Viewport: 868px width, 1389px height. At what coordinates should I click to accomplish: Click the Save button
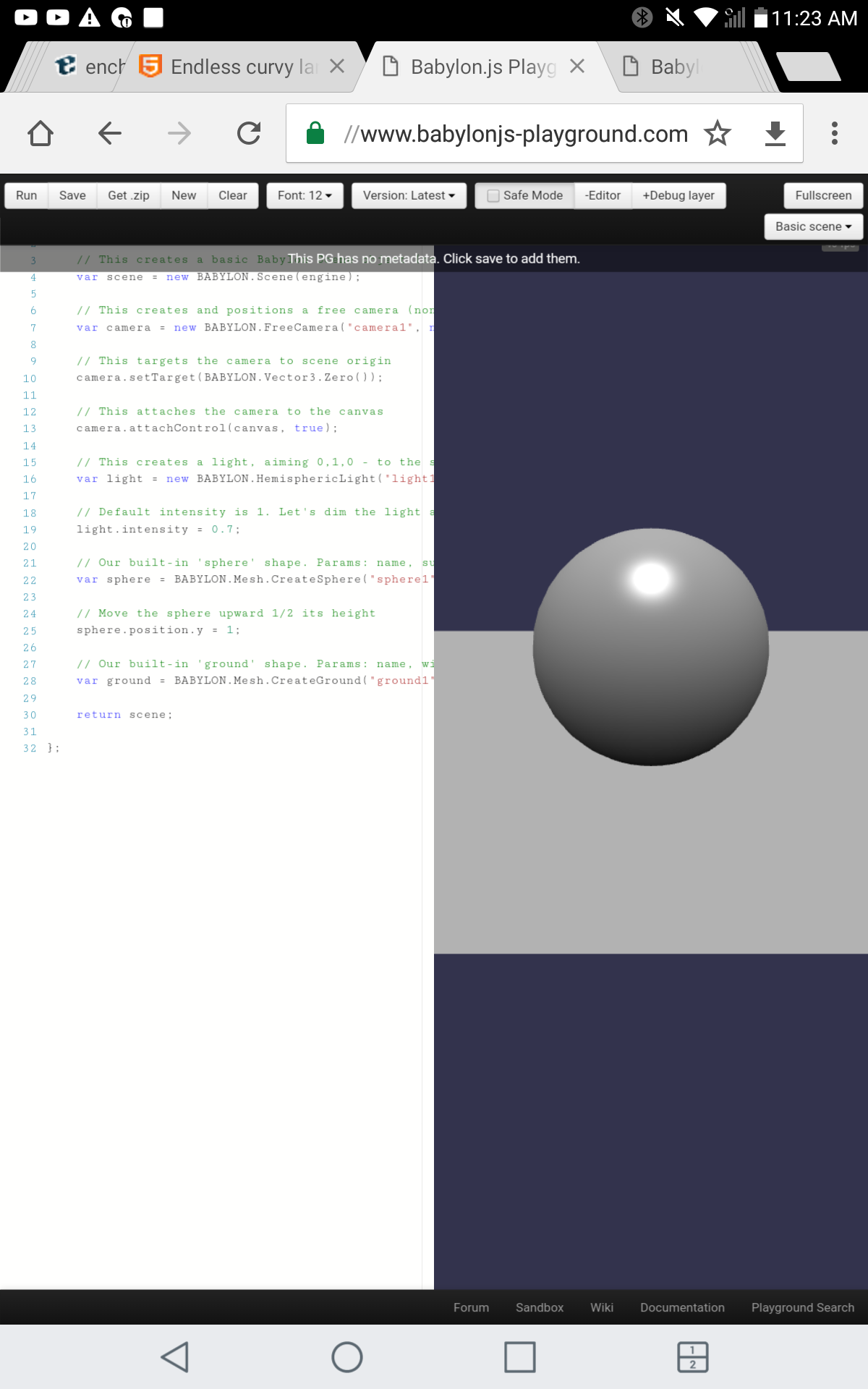point(72,195)
